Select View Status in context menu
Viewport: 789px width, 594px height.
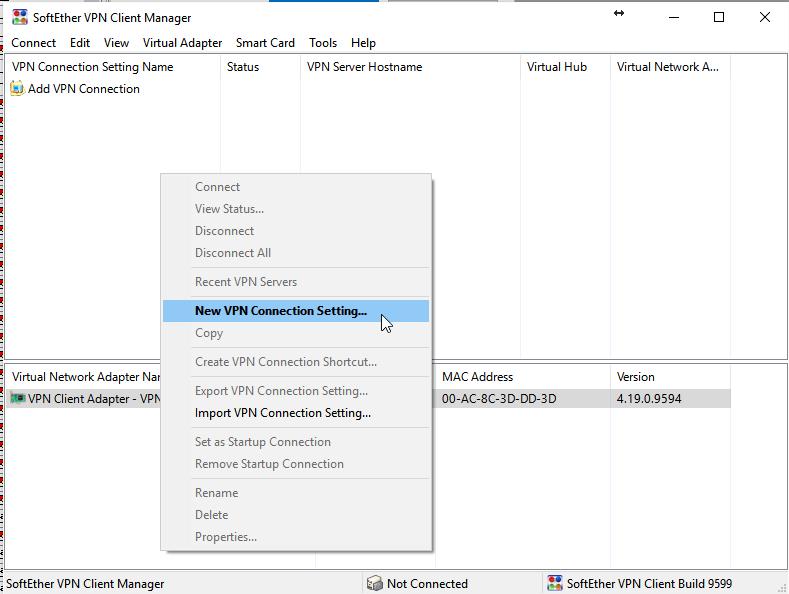296,209
